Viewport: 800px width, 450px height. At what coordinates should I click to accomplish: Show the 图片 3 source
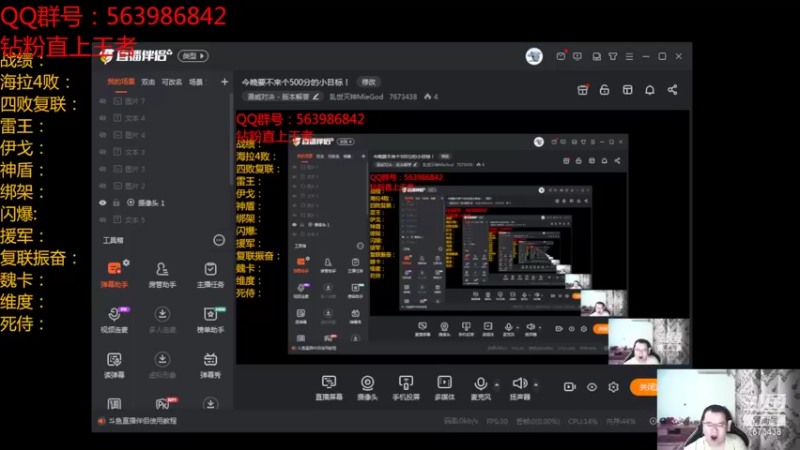[103, 169]
